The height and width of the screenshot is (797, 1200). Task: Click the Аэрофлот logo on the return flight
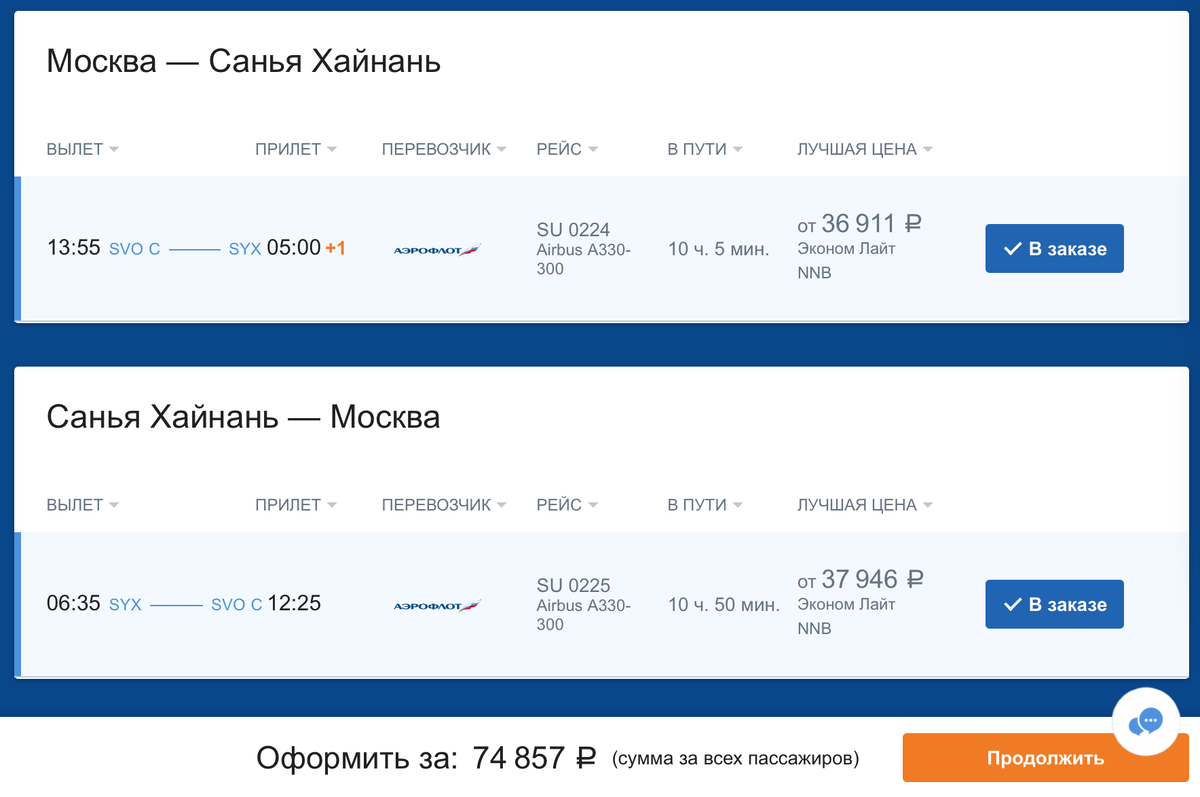click(x=435, y=604)
